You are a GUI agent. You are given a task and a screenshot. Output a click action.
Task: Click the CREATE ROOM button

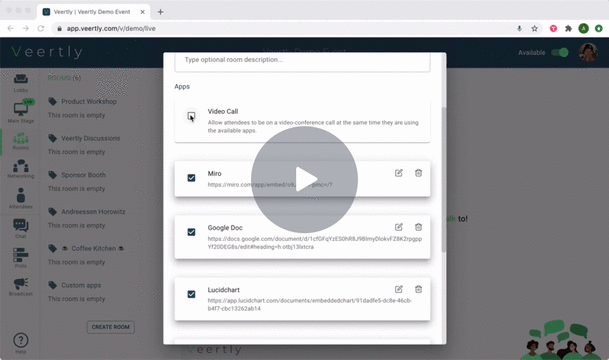coord(111,327)
